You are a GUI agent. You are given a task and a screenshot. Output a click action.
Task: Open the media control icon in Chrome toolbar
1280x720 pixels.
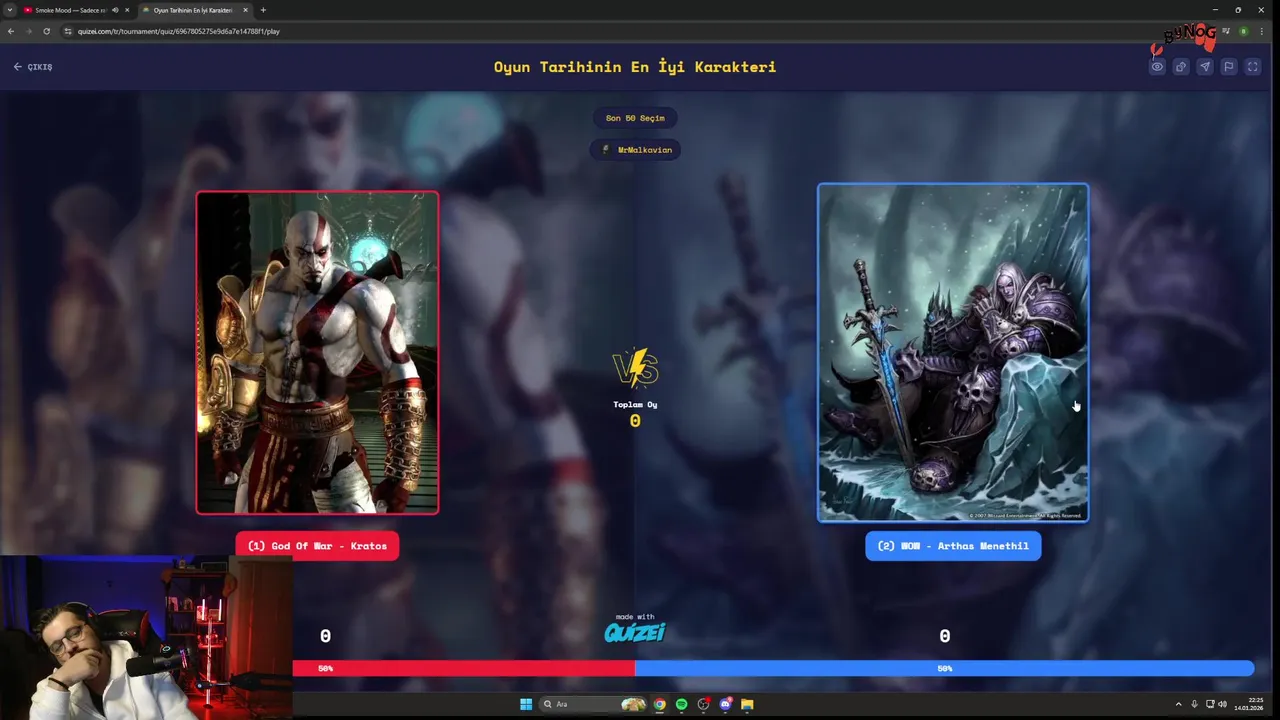1226,31
